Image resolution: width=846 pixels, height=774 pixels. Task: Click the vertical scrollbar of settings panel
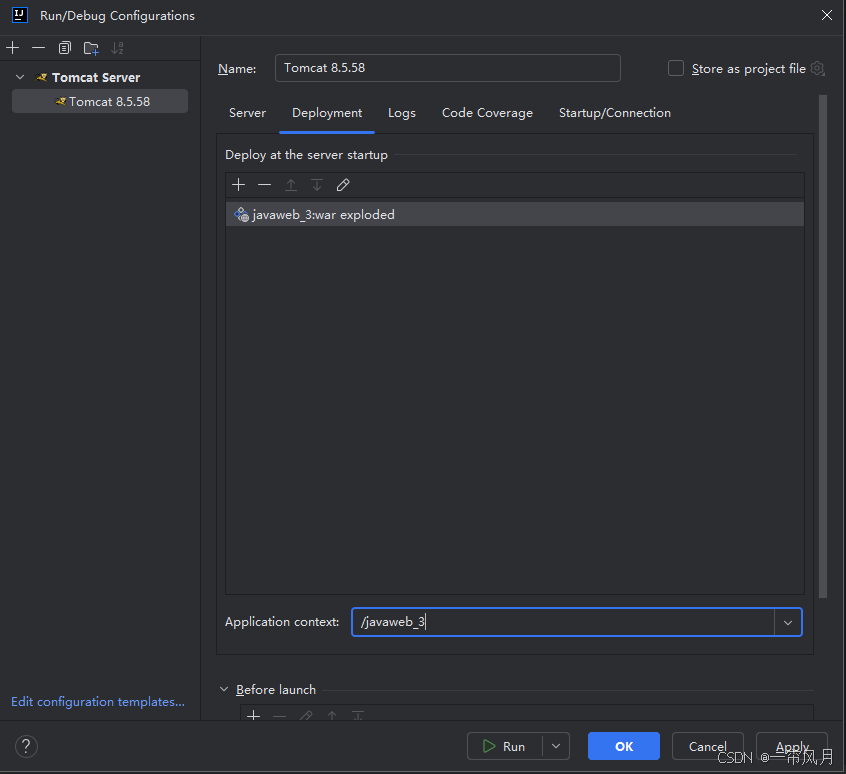coord(823,346)
